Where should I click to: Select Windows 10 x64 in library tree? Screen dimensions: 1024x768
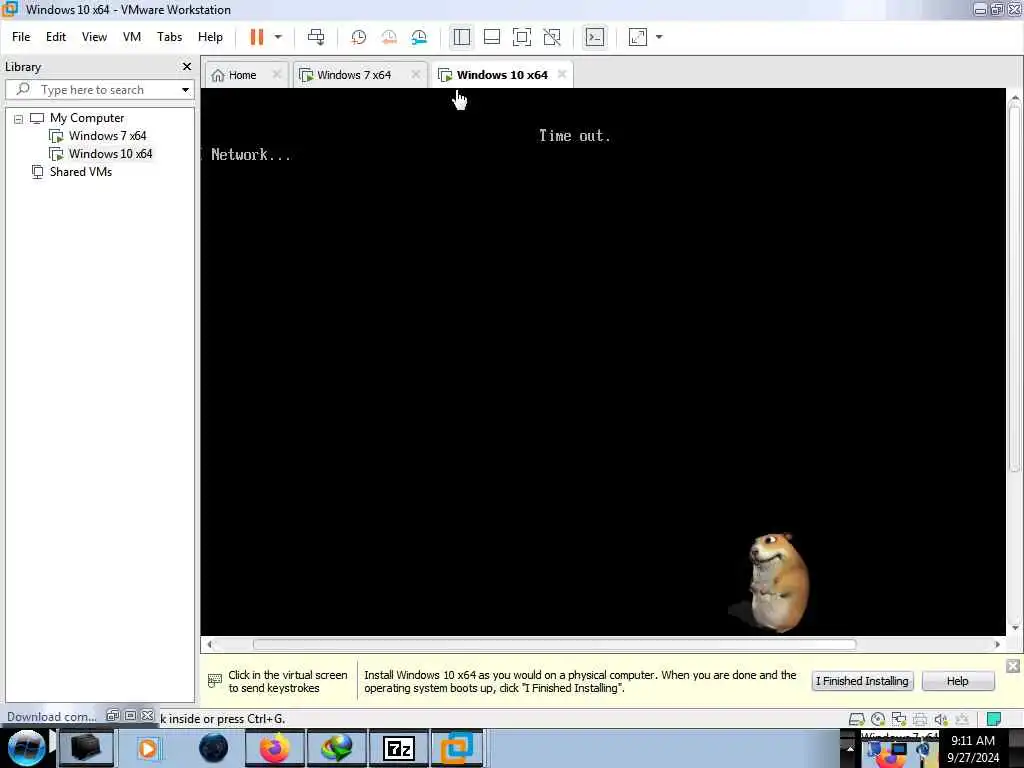tap(110, 154)
